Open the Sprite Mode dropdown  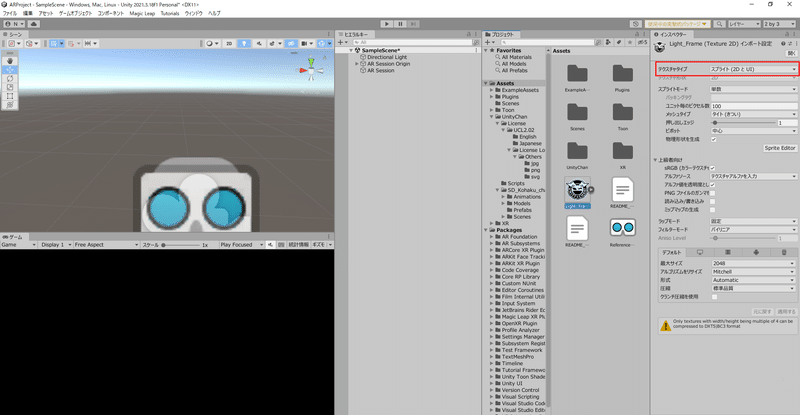tap(753, 89)
